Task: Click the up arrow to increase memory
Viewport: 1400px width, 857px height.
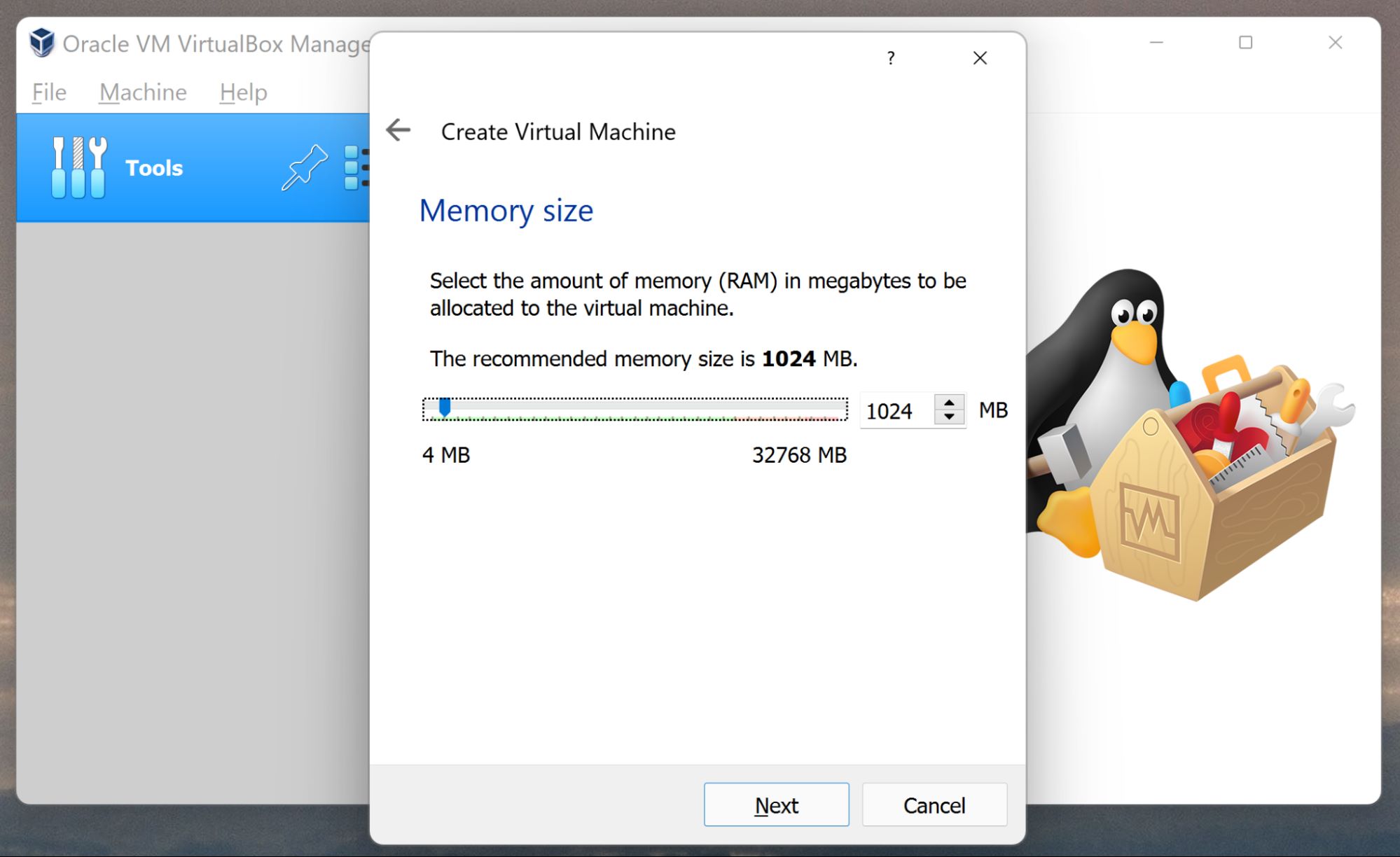Action: [949, 401]
